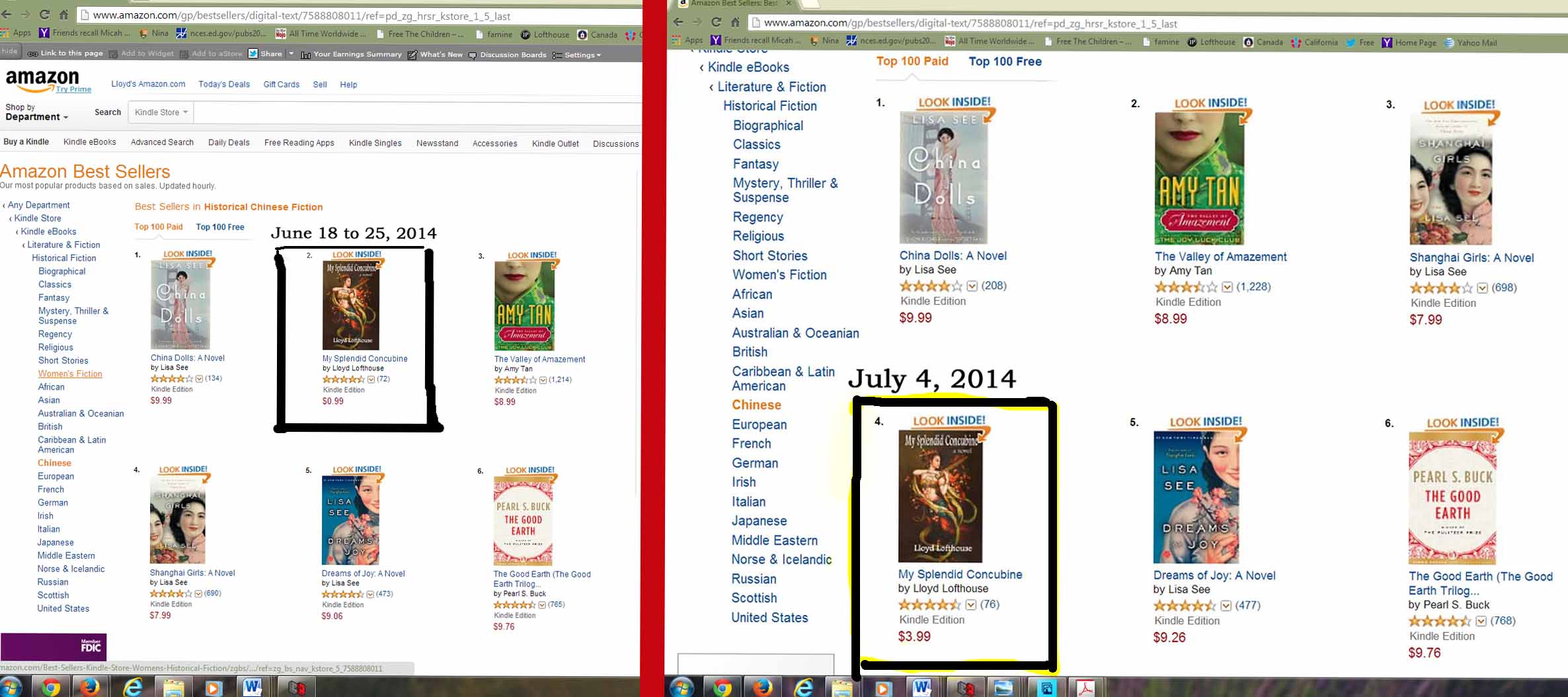Click the Twitter Share icon in Associates bar
Image resolution: width=1568 pixels, height=697 pixels.
pos(253,54)
